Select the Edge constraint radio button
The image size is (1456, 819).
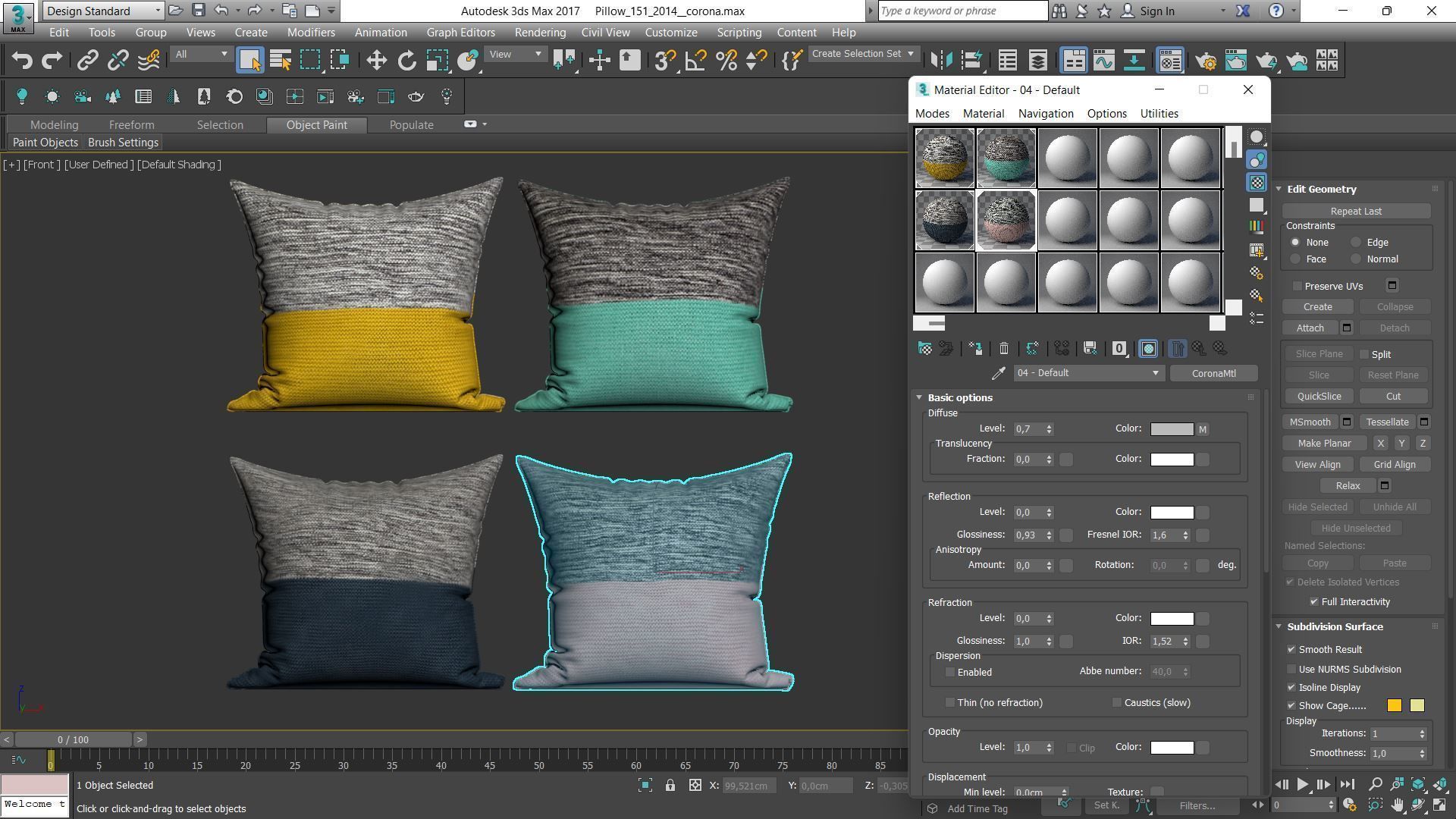pos(1356,243)
